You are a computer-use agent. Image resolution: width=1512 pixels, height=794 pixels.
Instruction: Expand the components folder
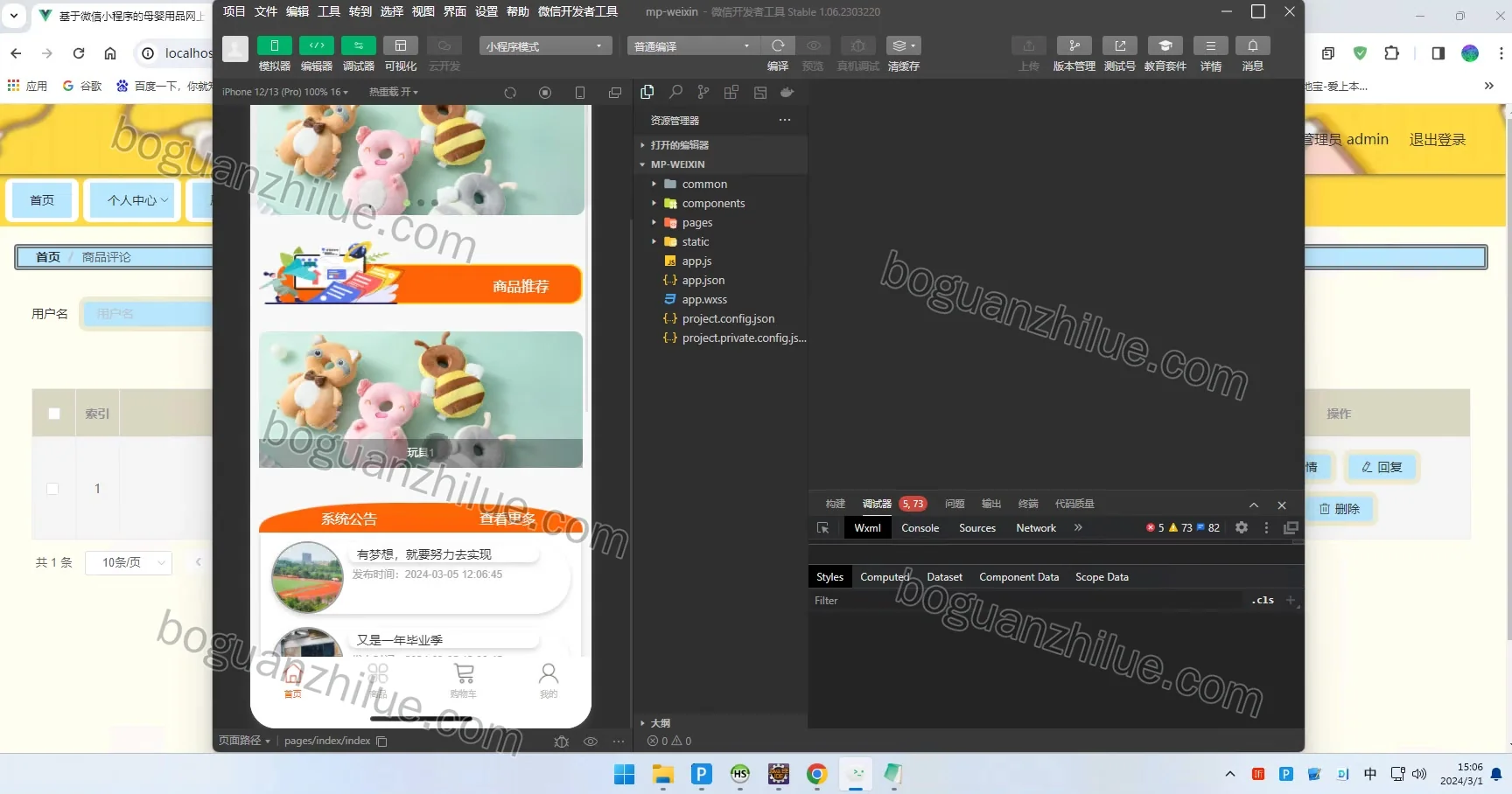click(713, 203)
